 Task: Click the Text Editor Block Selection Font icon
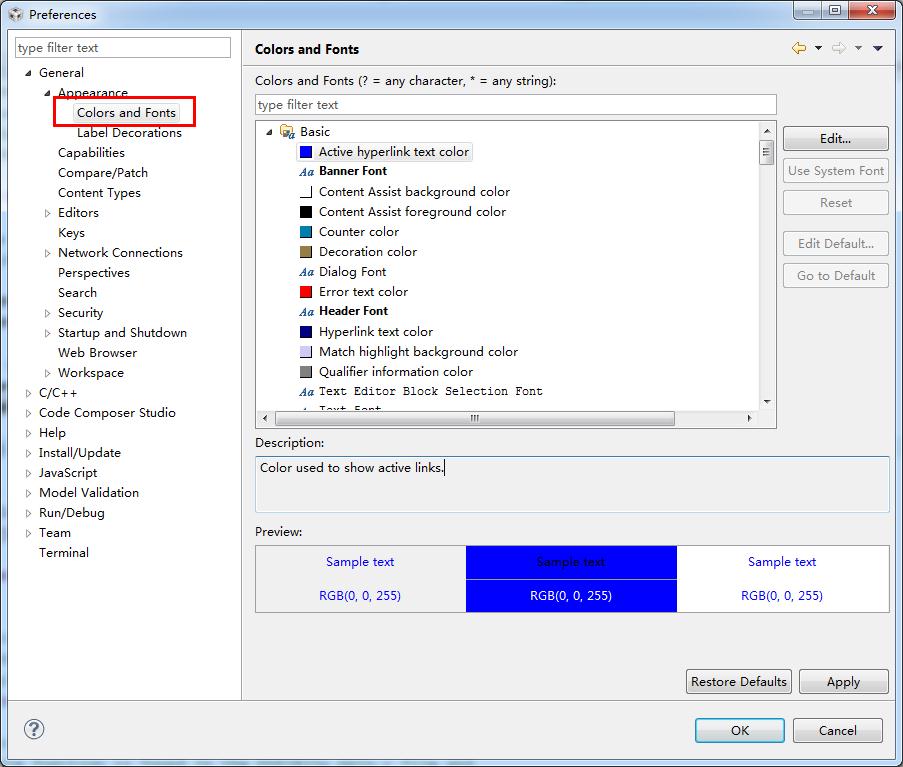point(306,392)
